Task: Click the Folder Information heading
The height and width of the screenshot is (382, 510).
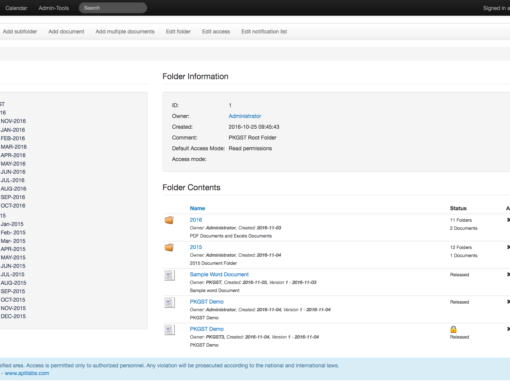Action: 195,76
